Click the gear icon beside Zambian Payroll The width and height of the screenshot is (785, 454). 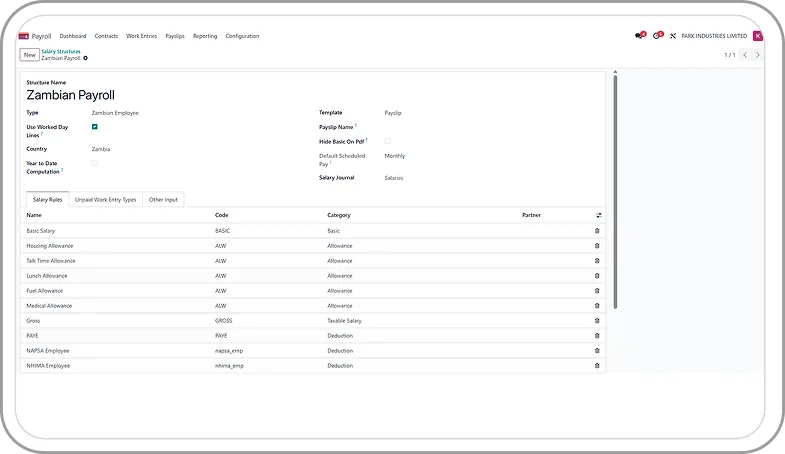tap(86, 58)
